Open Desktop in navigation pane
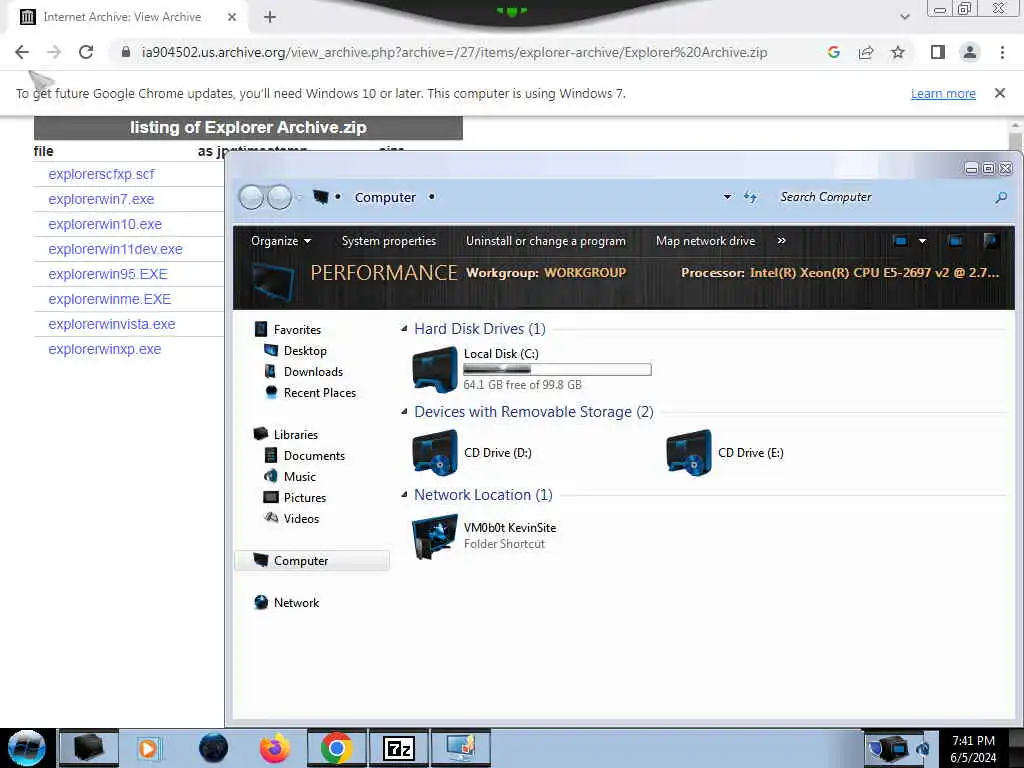Viewport: 1024px width, 768px height. (x=305, y=351)
